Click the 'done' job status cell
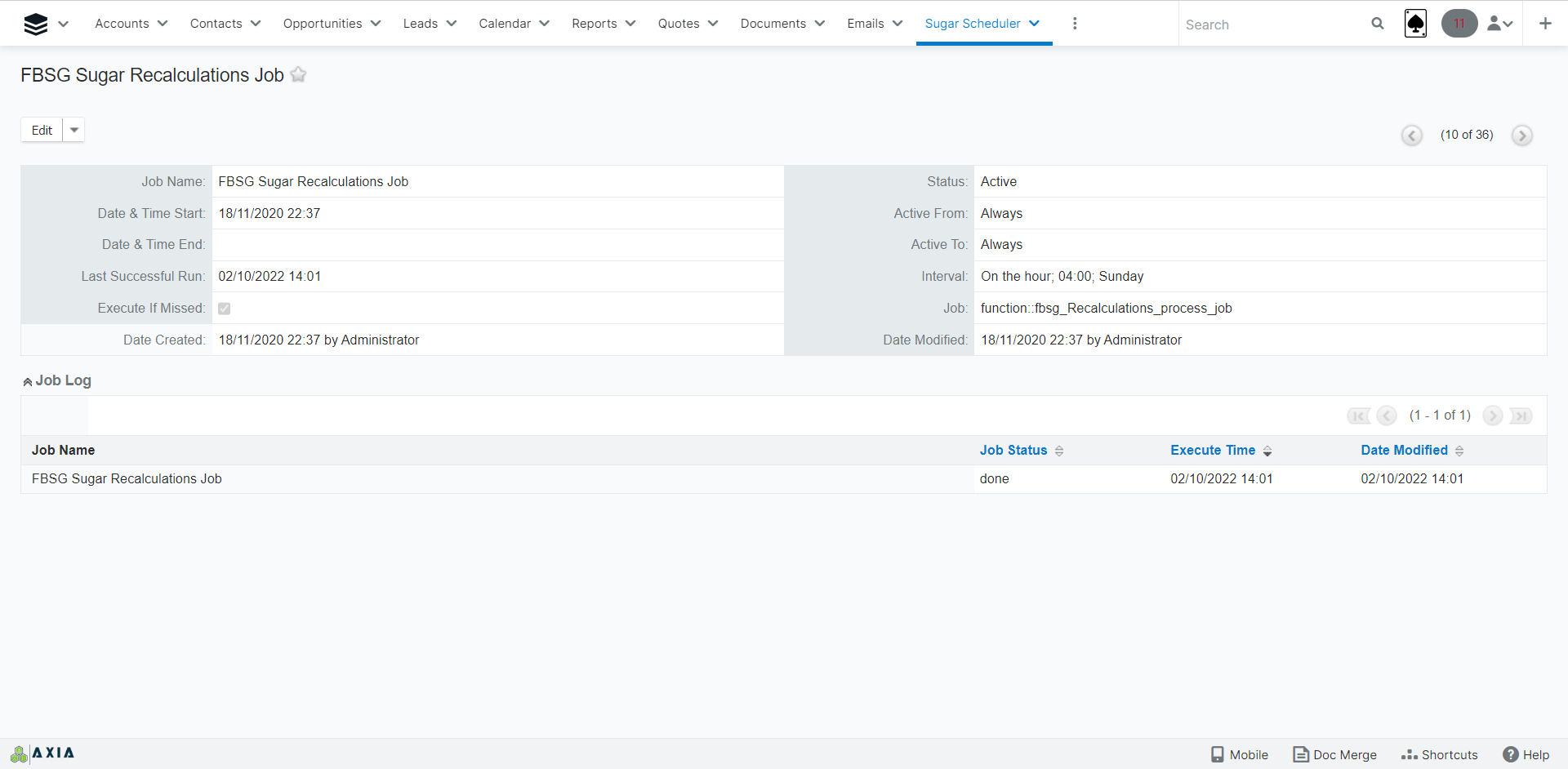The image size is (1568, 769). point(995,479)
